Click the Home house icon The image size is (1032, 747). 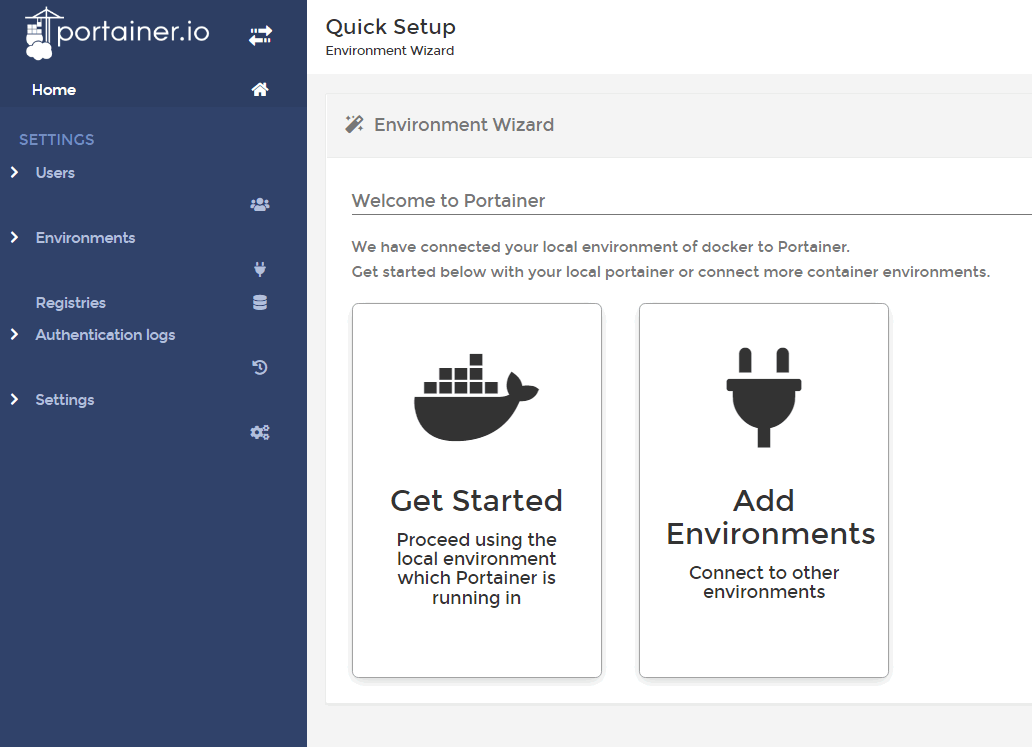260,90
